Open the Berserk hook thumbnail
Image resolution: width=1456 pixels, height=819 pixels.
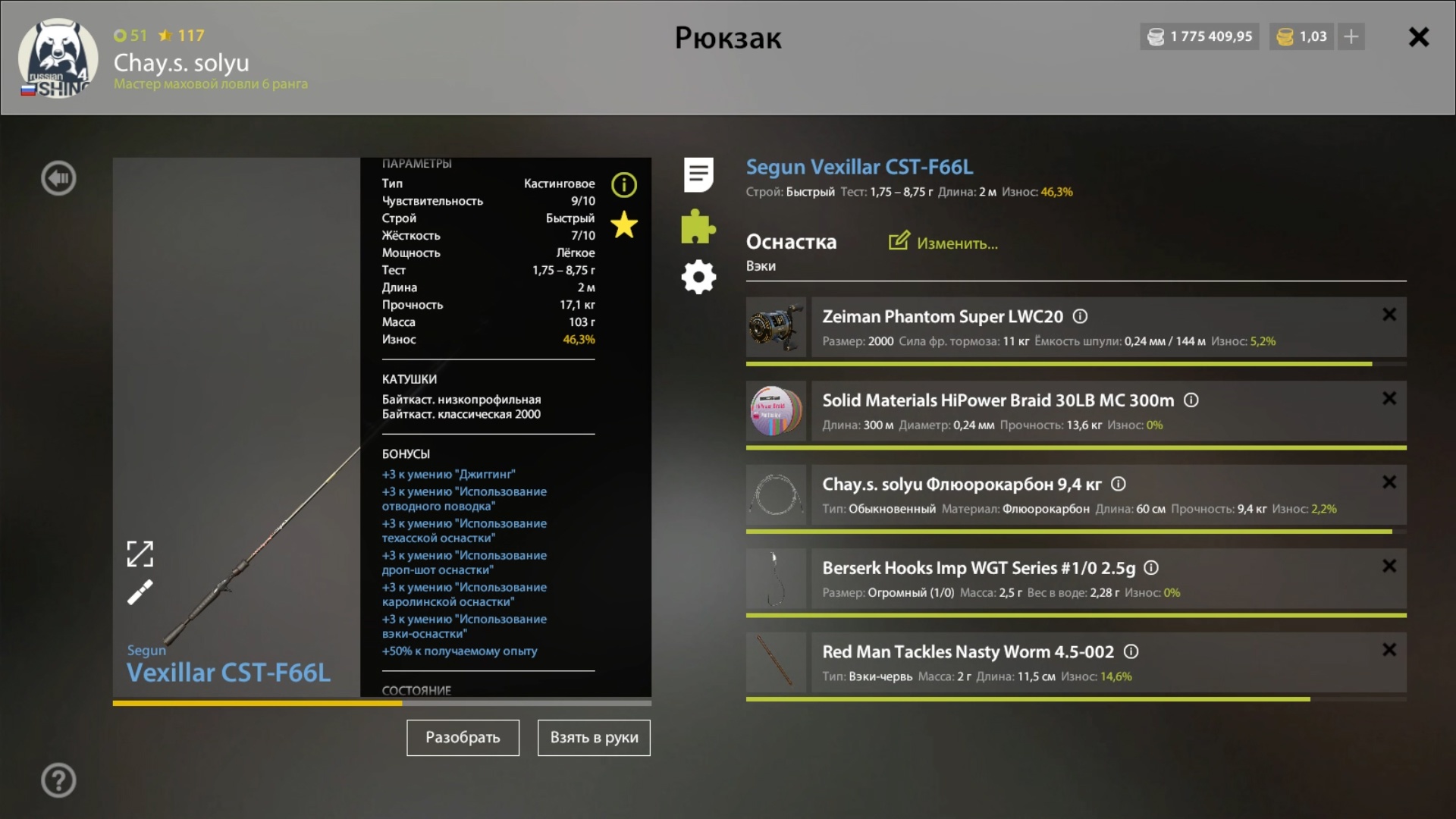pyautogui.click(x=776, y=578)
